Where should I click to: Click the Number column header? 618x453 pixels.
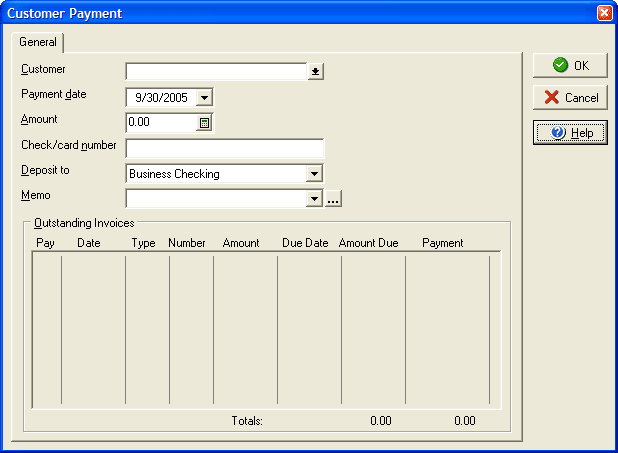point(186,243)
